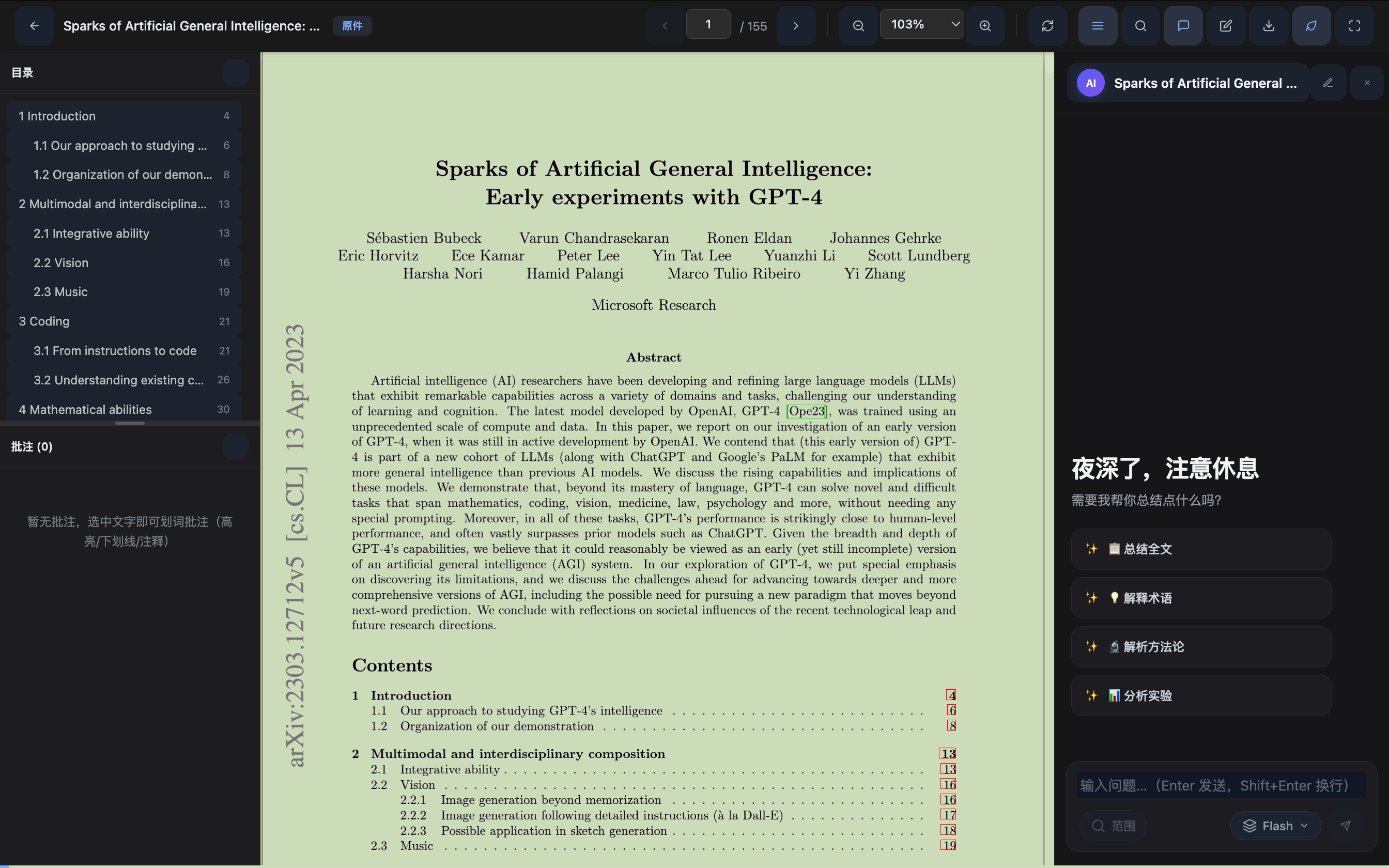Open 2 Multimodal and interdisciplina... outline entry
The width and height of the screenshot is (1389, 868).
(x=124, y=204)
